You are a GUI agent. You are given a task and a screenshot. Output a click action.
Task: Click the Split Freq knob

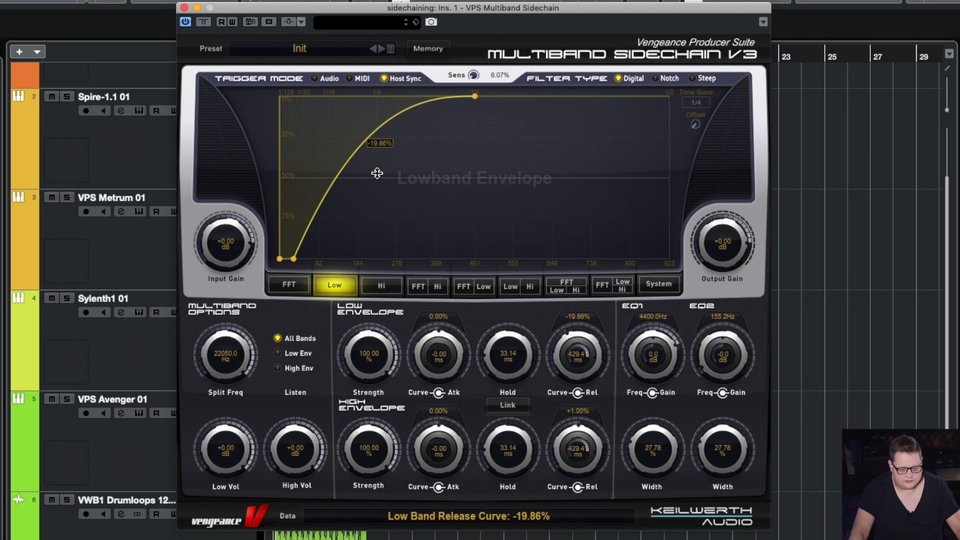tap(225, 354)
